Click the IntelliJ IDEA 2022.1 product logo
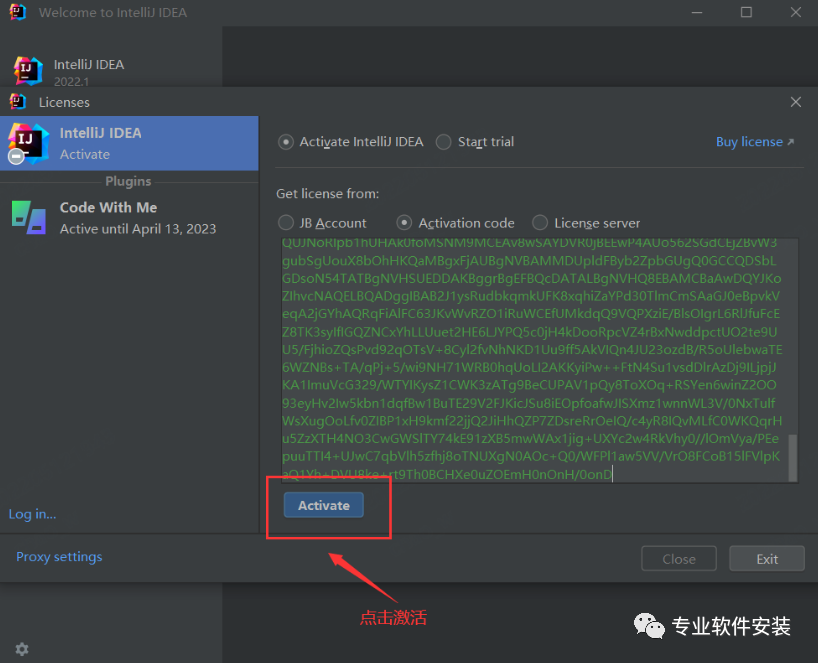Viewport: 818px width, 663px height. point(28,71)
